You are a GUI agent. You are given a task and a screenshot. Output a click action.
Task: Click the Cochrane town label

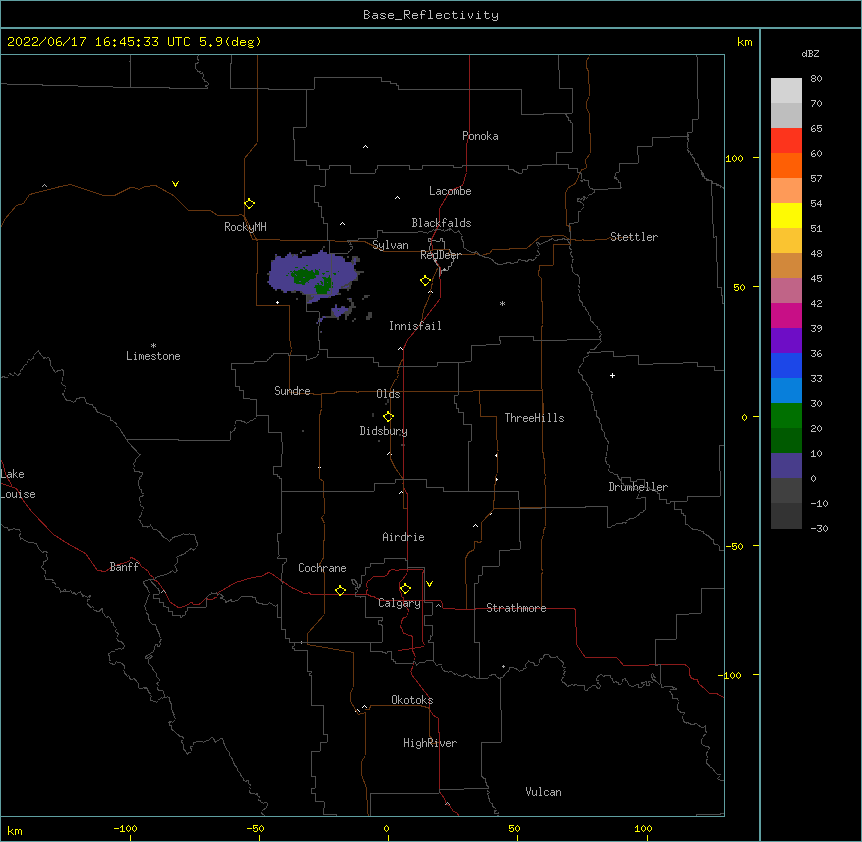coord(322,568)
